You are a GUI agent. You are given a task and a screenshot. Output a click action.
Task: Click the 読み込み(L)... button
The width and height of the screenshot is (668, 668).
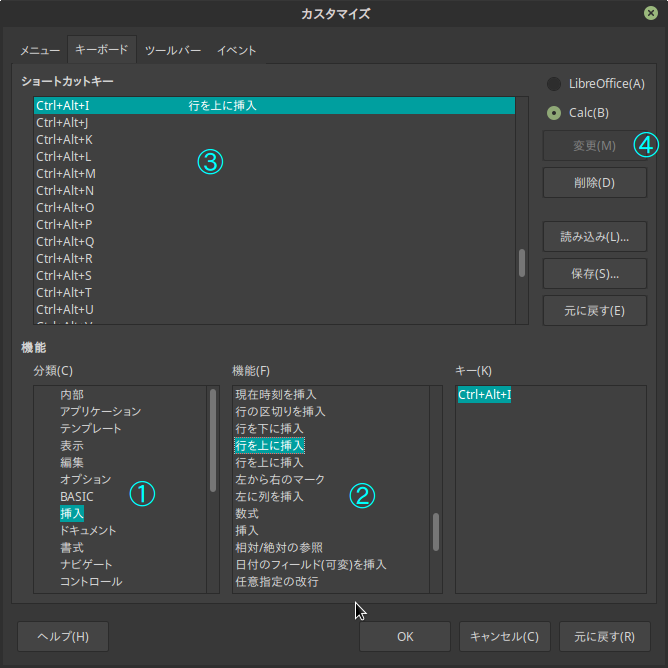tap(594, 237)
